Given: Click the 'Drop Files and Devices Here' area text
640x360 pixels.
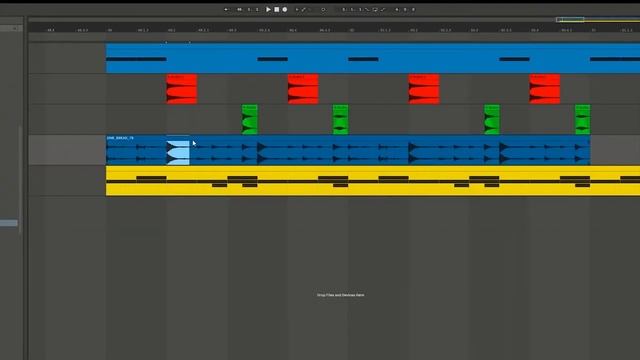Looking at the screenshot, I should point(340,295).
